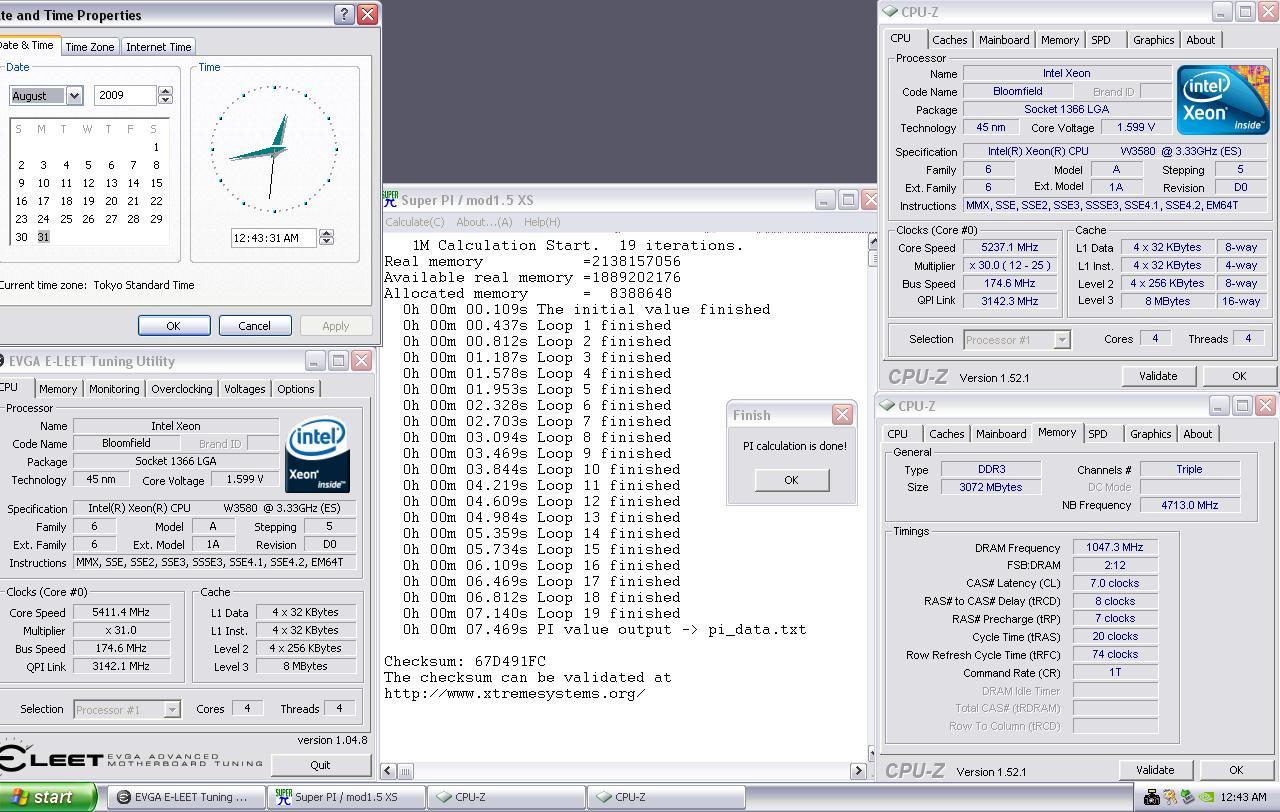The image size is (1280, 812).
Task: Click the top CPU-Z window title icon
Action: point(889,12)
